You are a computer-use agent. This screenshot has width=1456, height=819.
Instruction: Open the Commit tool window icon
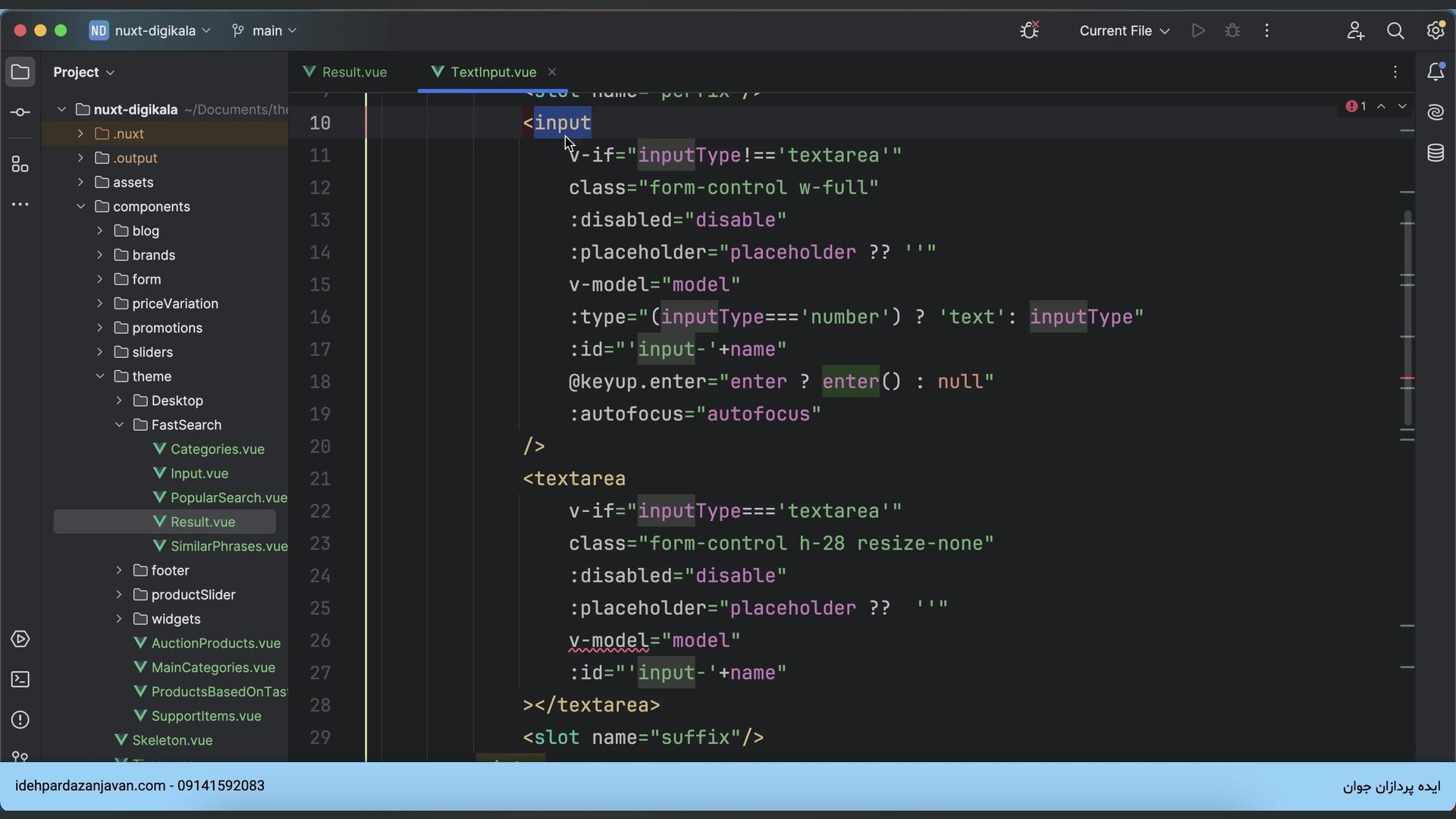click(x=20, y=113)
